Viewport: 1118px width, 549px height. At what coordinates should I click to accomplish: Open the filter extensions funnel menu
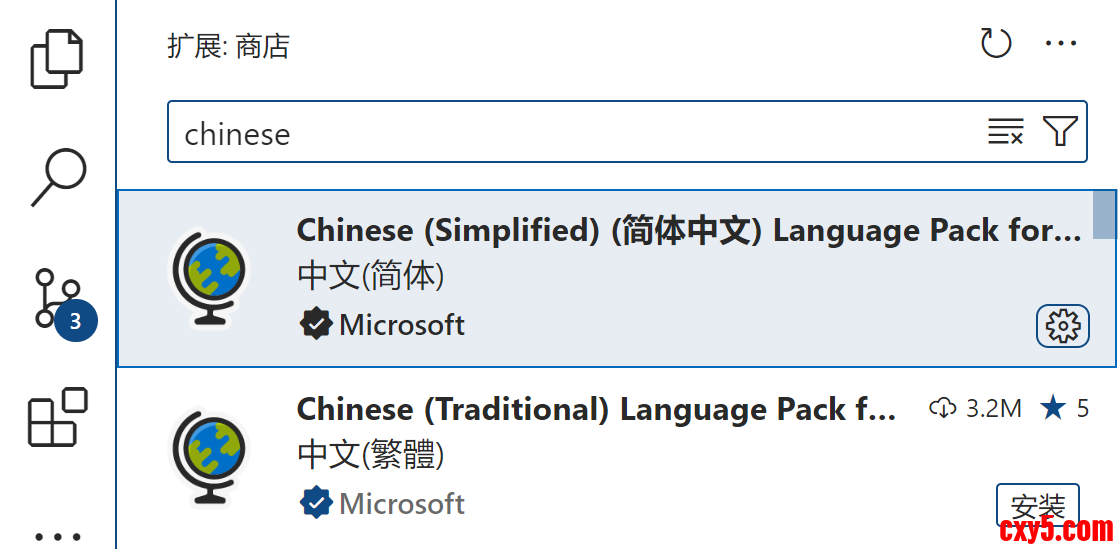pyautogui.click(x=1060, y=131)
